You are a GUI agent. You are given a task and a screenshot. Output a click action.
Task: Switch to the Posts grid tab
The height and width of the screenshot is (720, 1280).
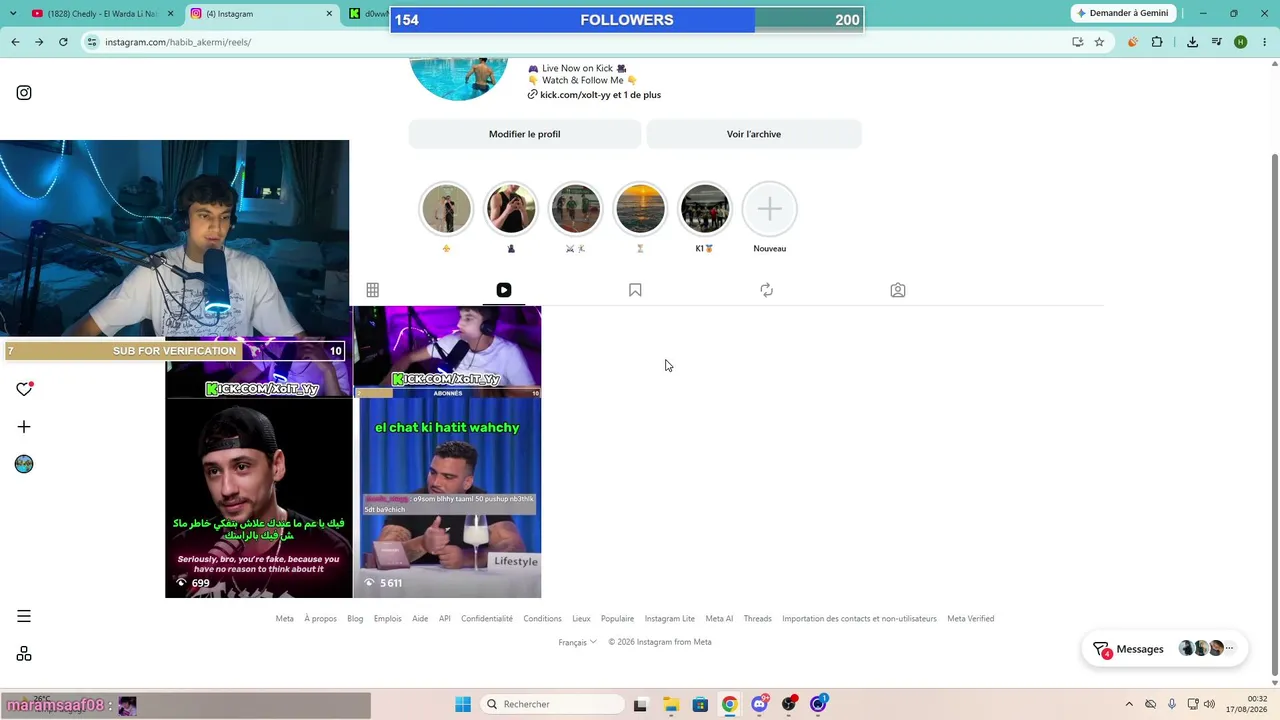coord(372,290)
